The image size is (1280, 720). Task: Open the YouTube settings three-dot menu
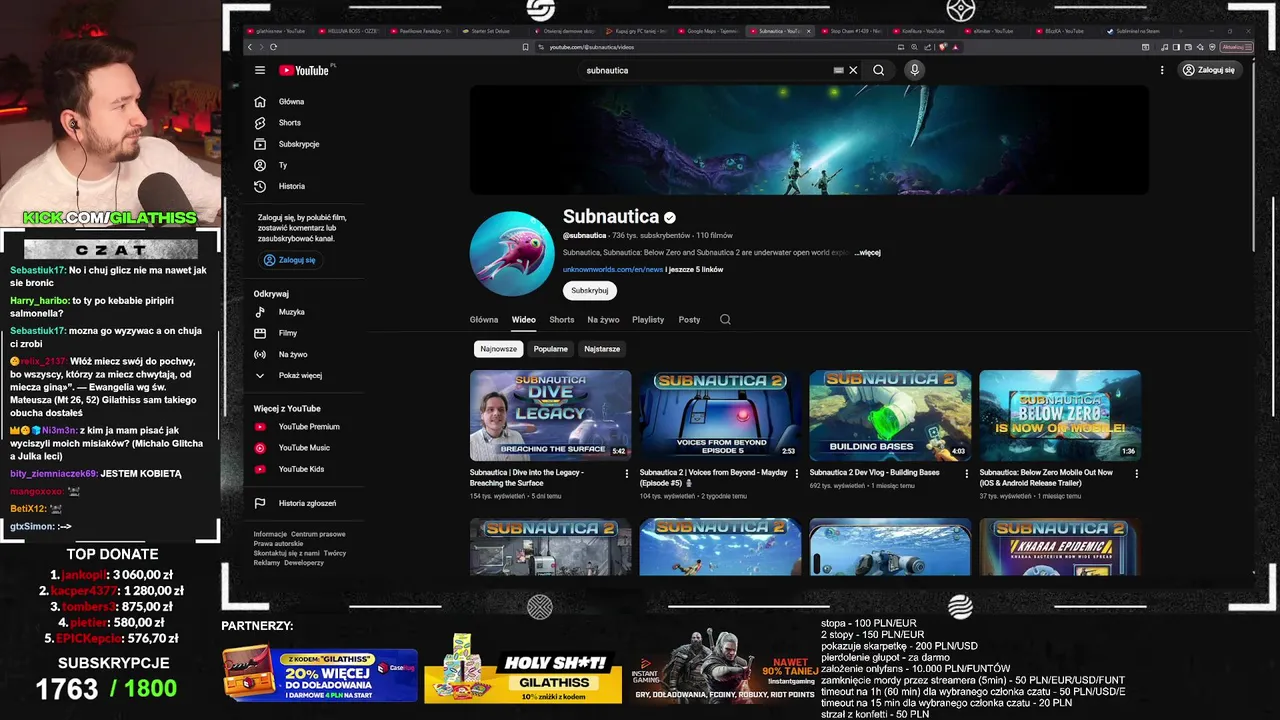pyautogui.click(x=1162, y=70)
